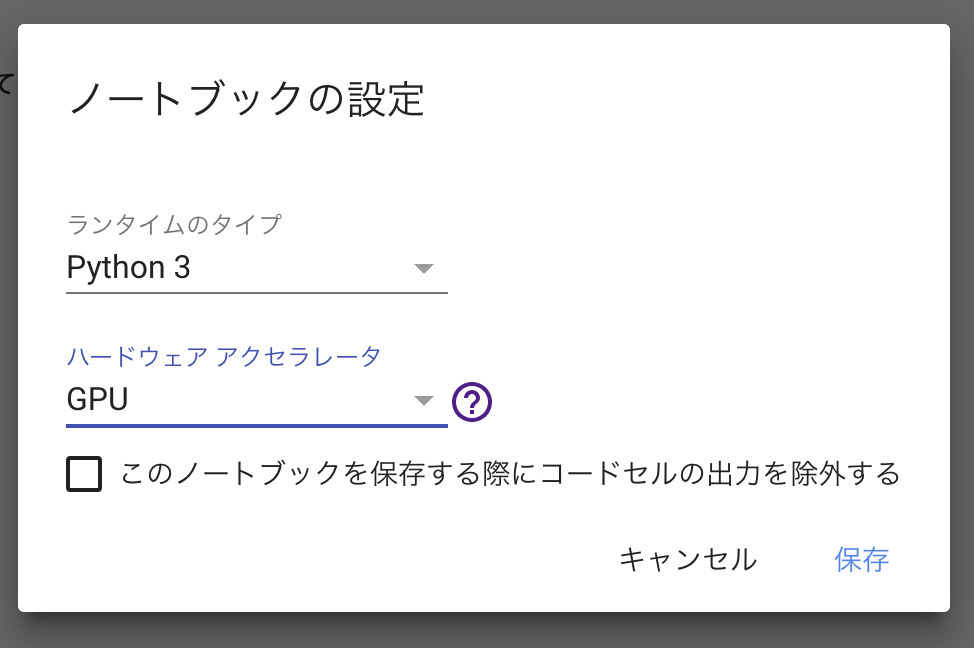Image resolution: width=974 pixels, height=648 pixels.
Task: Toggle the code cell output exclusion setting
Action: click(84, 474)
